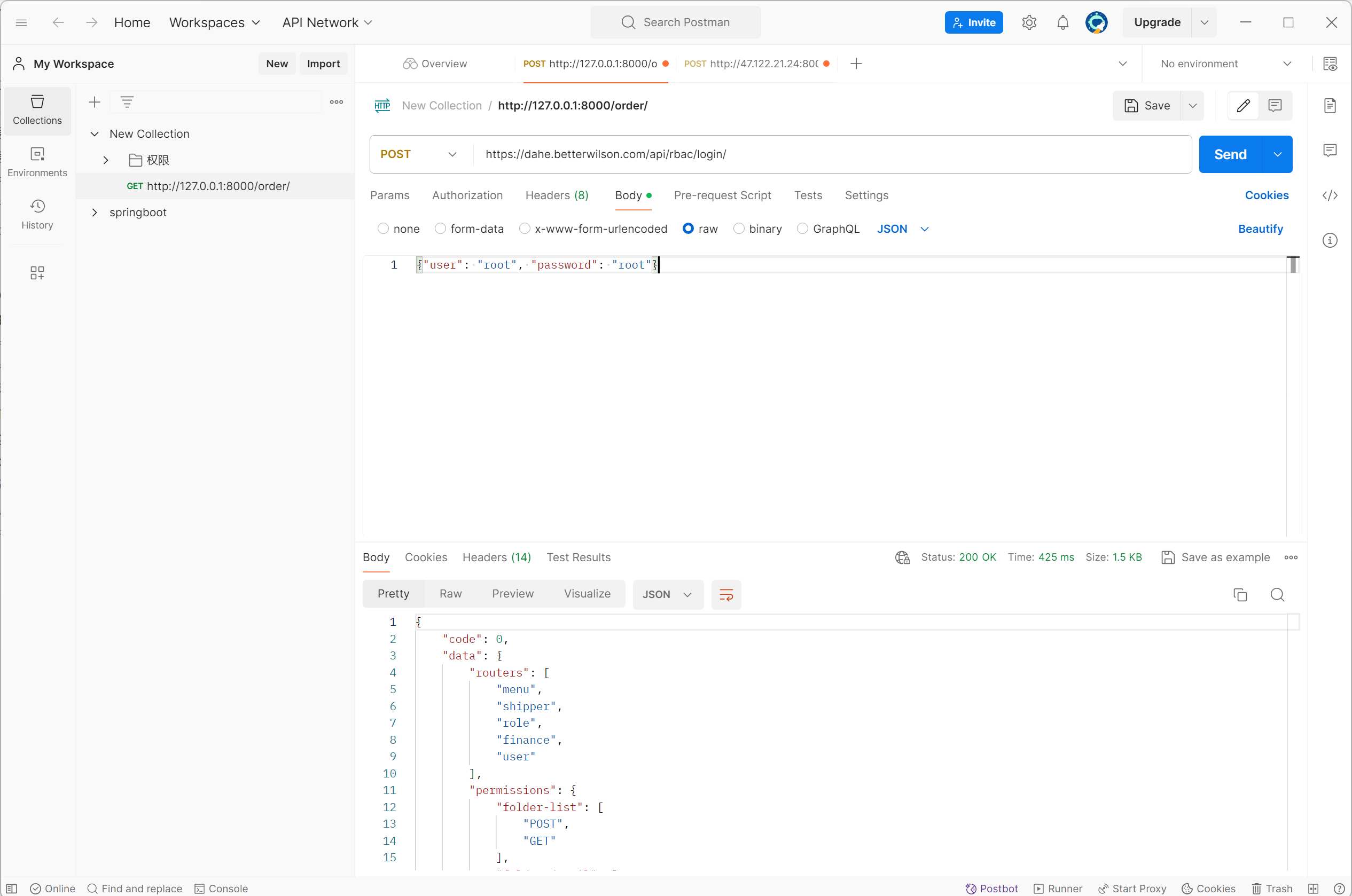This screenshot has height=896, width=1352.
Task: Click the Send button
Action: pyautogui.click(x=1230, y=154)
